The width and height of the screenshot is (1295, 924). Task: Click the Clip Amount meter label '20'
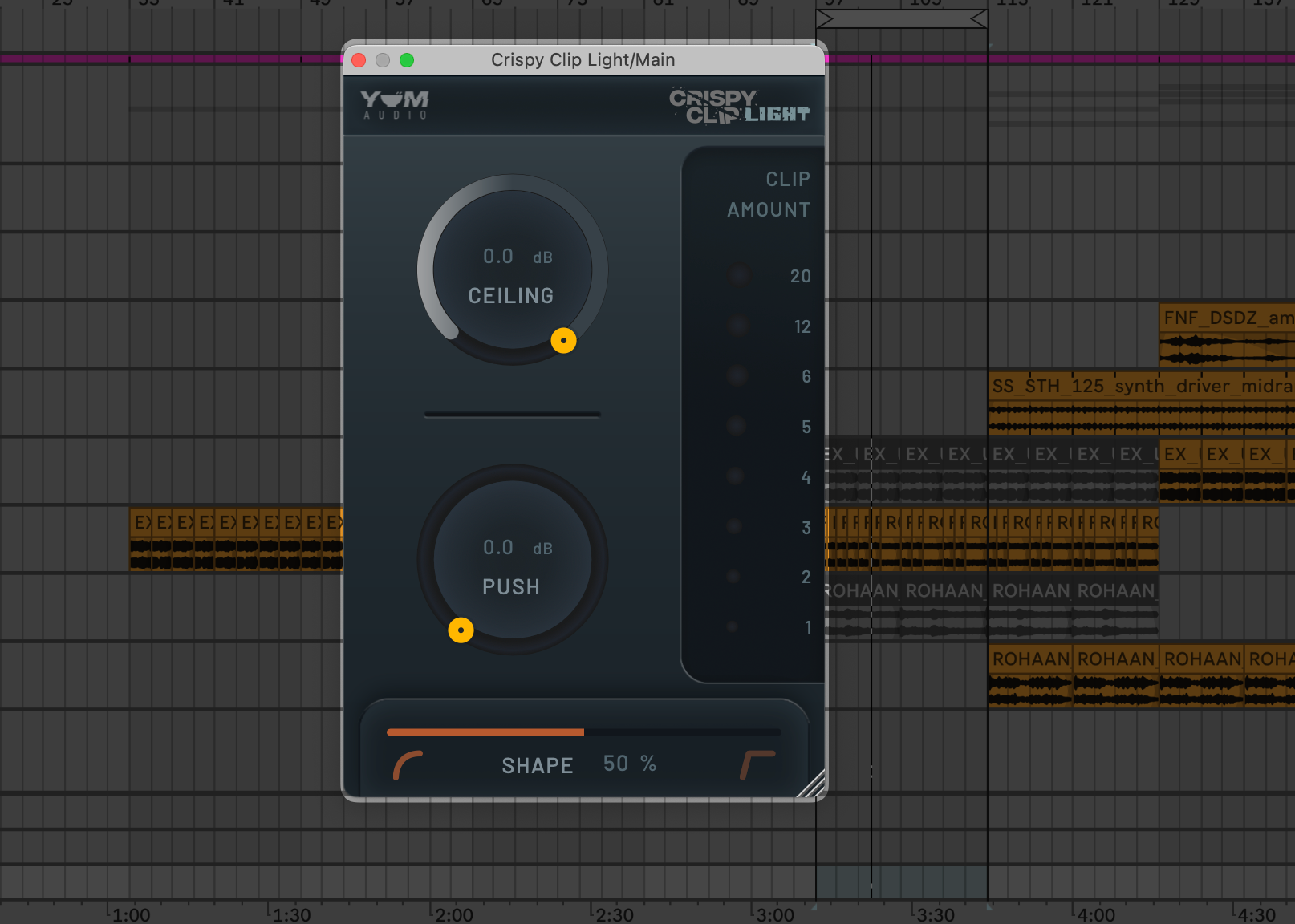pos(801,277)
